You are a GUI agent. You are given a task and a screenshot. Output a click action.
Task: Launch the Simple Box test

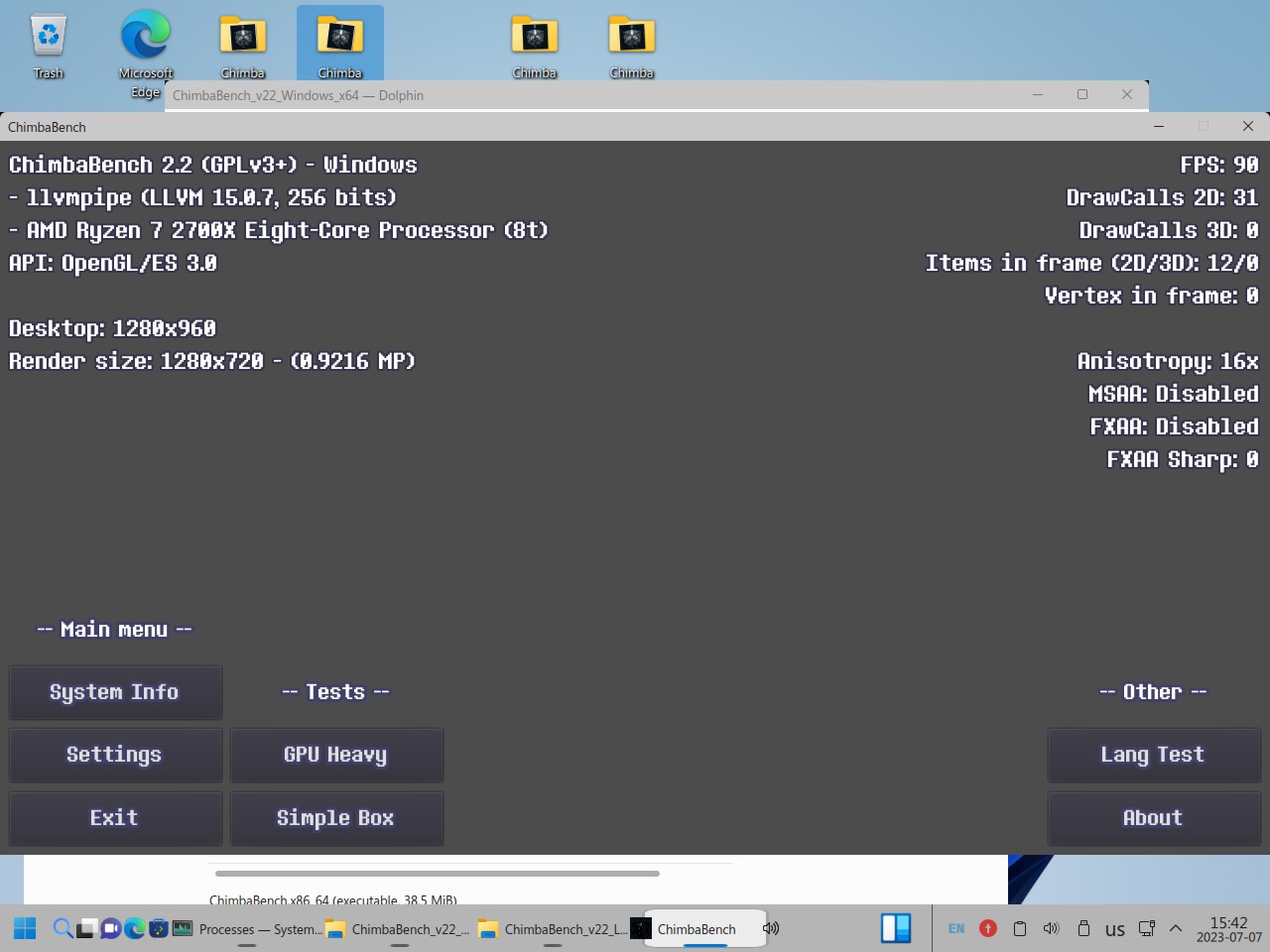(x=336, y=818)
